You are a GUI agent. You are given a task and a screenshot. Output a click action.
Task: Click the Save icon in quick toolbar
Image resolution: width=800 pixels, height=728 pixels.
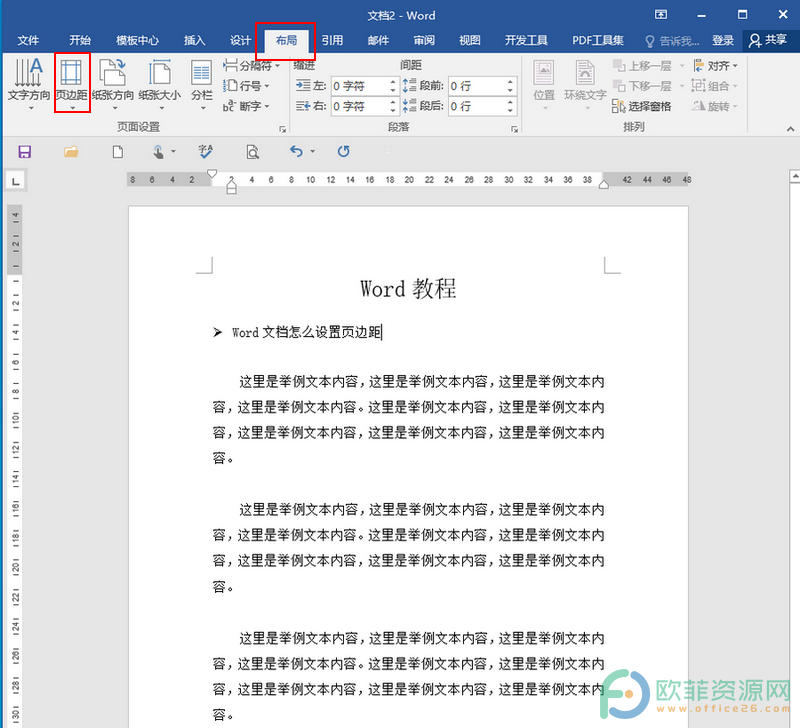[x=24, y=152]
